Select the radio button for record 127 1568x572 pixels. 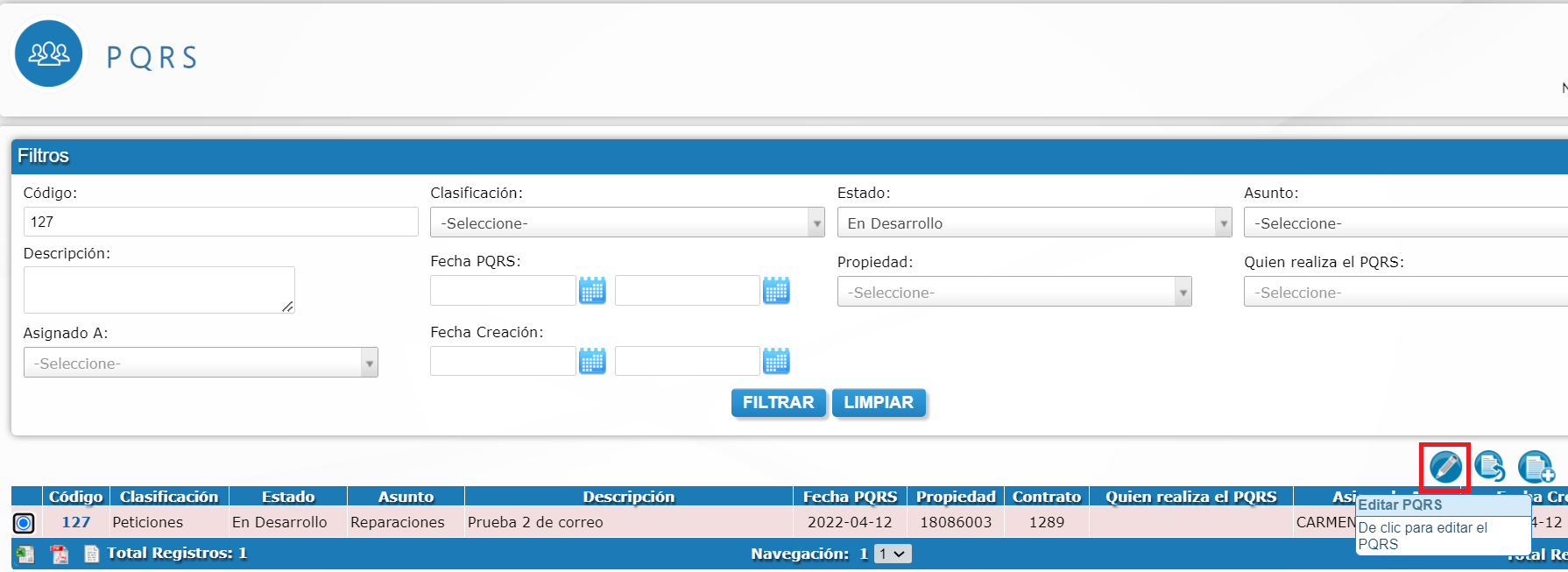pos(24,523)
